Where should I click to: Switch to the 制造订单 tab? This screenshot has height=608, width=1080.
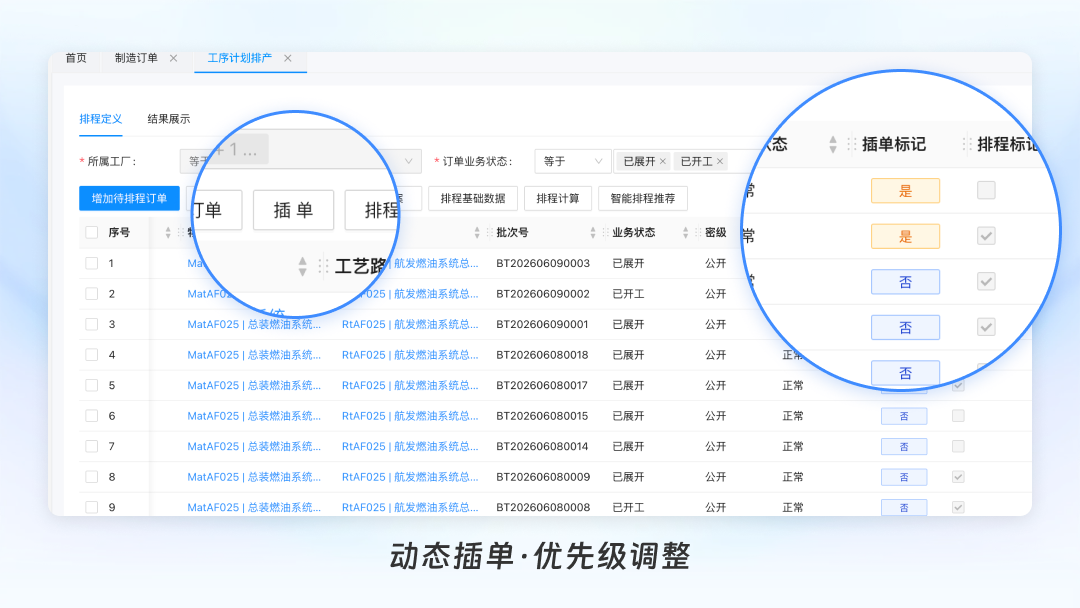[x=136, y=59]
